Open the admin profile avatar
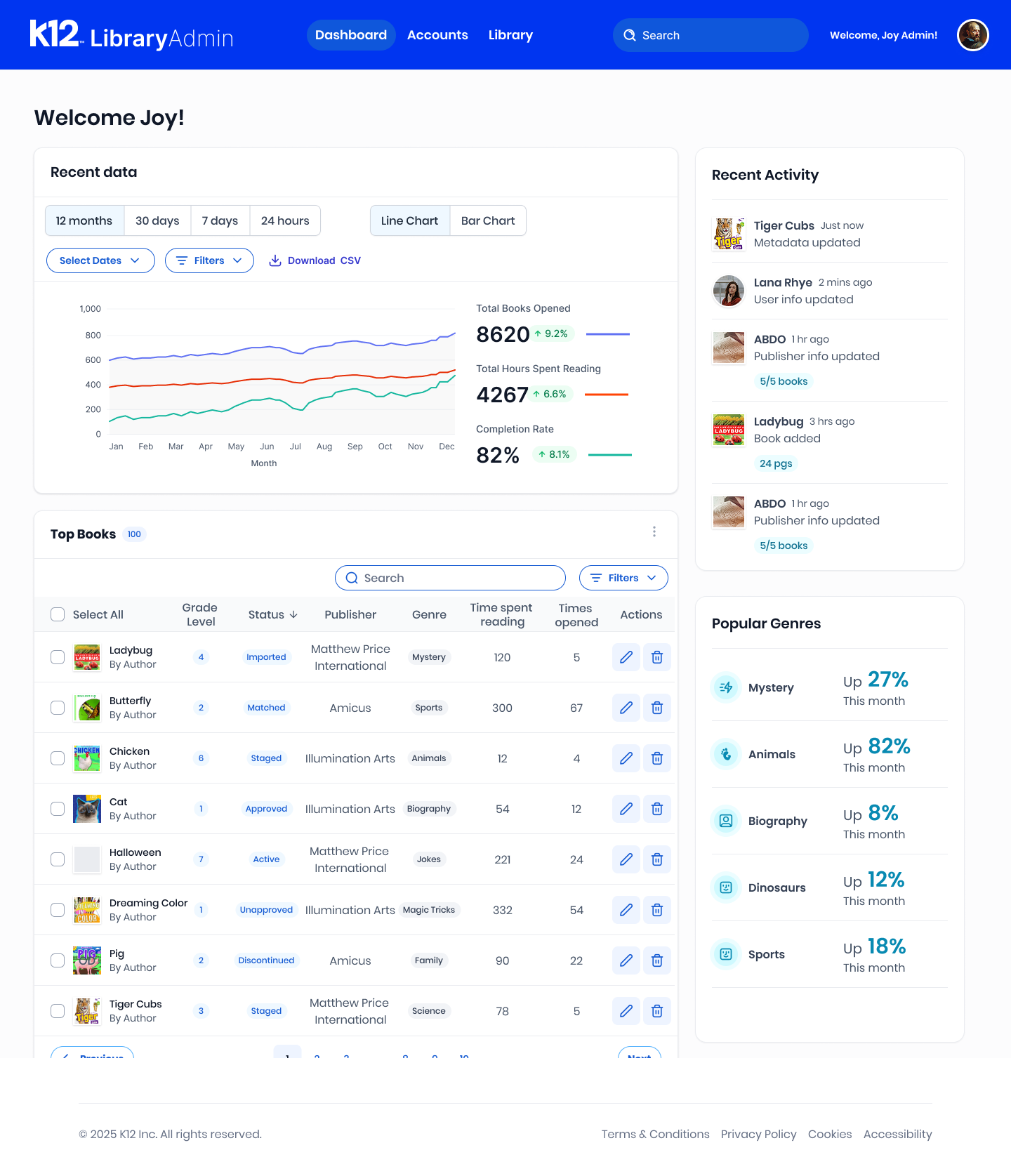1011x1176 pixels. (973, 35)
